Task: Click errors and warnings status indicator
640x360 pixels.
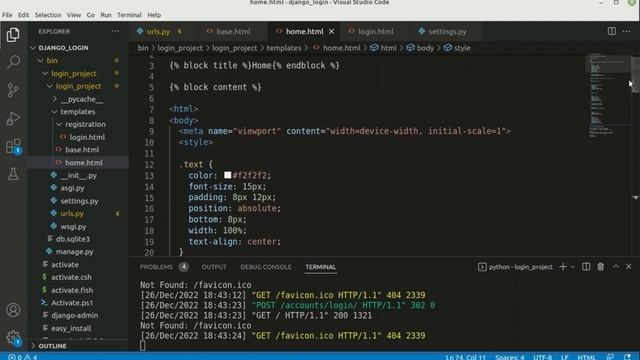Action: [23, 357]
